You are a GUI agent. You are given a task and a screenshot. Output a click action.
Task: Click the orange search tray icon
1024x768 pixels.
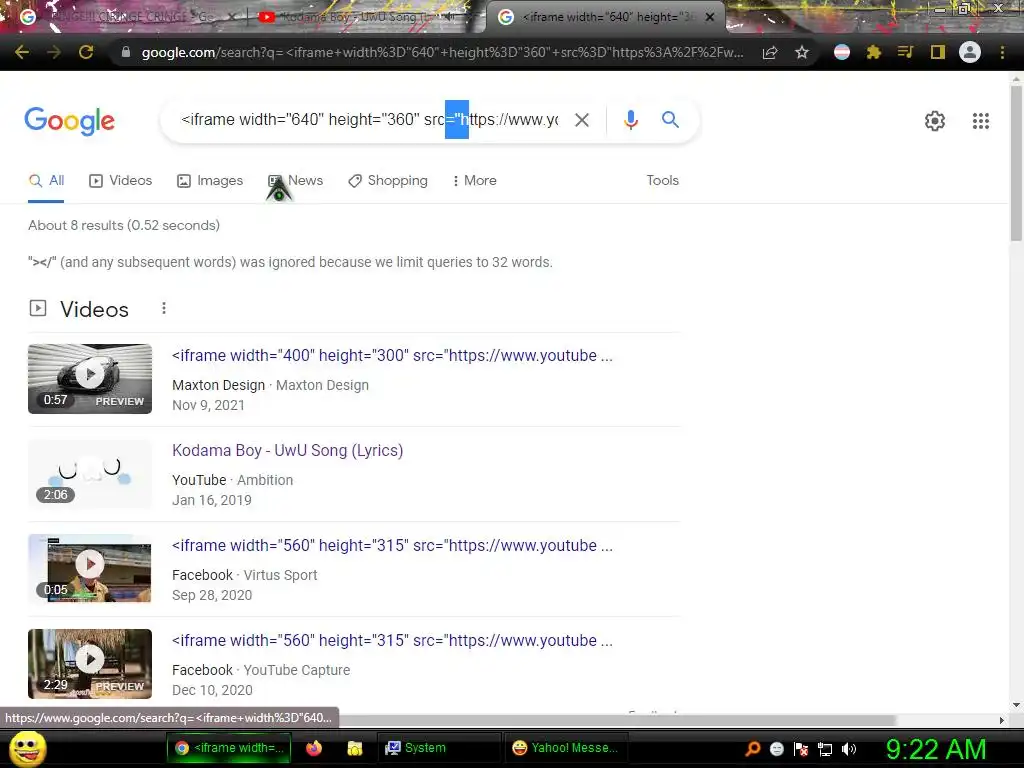[x=752, y=749]
